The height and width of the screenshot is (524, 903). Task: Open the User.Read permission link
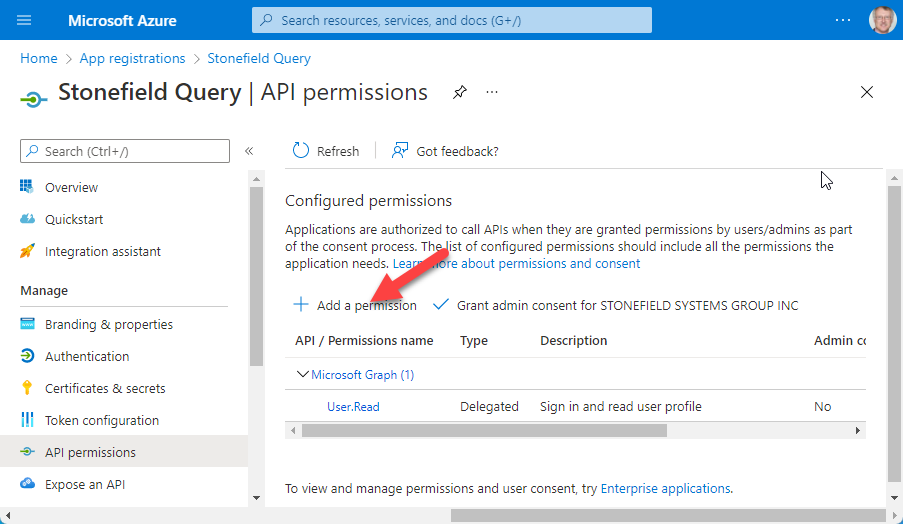point(353,407)
